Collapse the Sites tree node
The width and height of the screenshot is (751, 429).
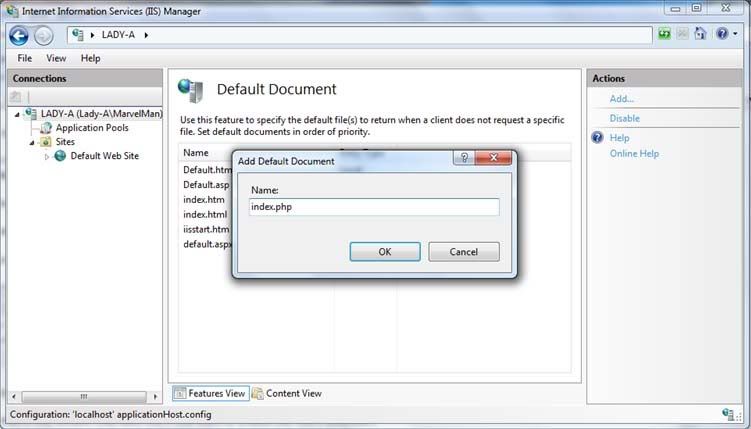32,143
